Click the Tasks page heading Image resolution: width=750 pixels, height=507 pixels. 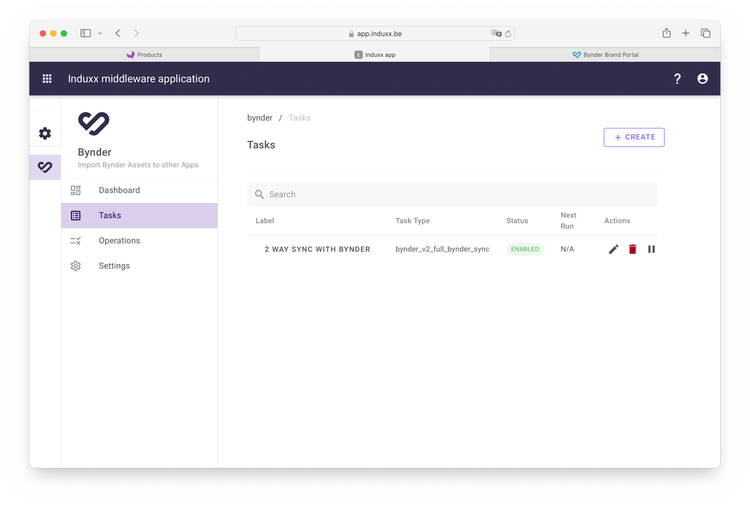261,145
